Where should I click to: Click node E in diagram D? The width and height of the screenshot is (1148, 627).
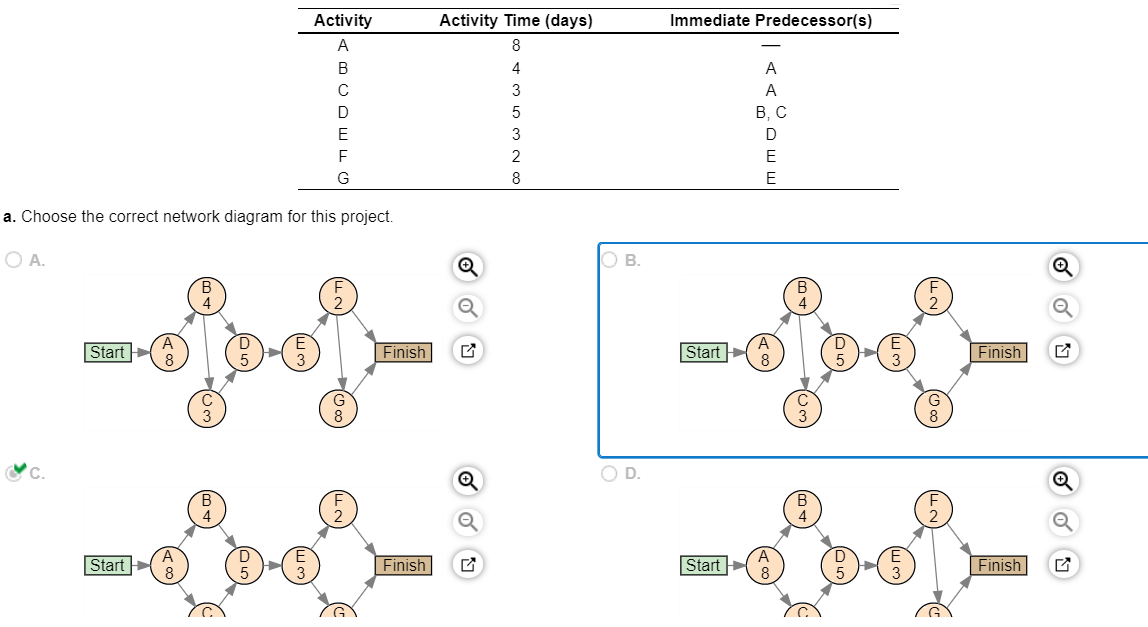895,565
